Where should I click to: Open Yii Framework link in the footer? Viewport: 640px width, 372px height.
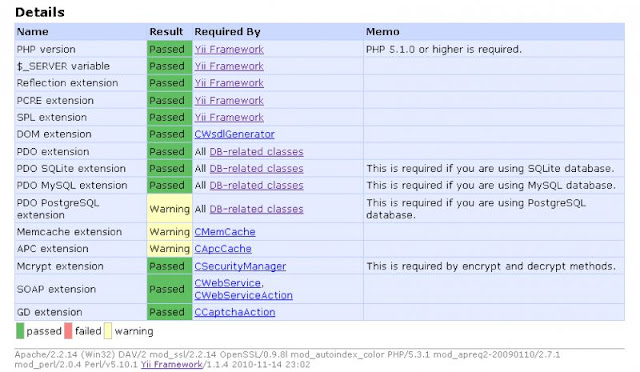click(x=171, y=364)
